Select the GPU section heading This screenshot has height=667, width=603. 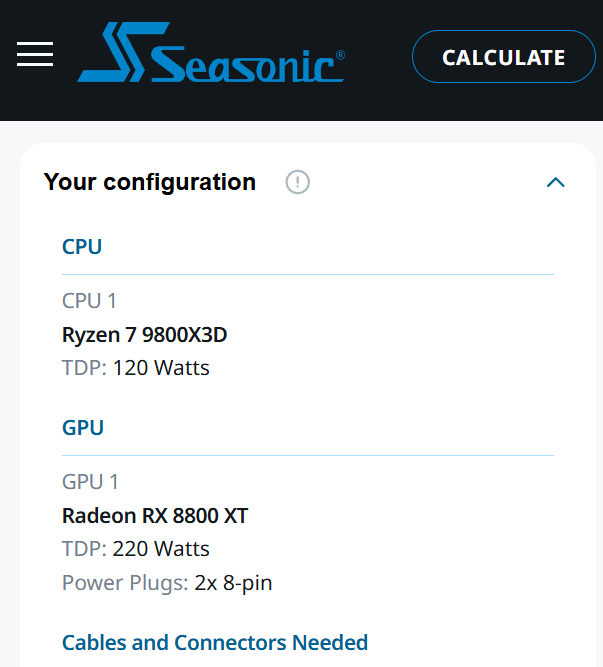tap(83, 427)
